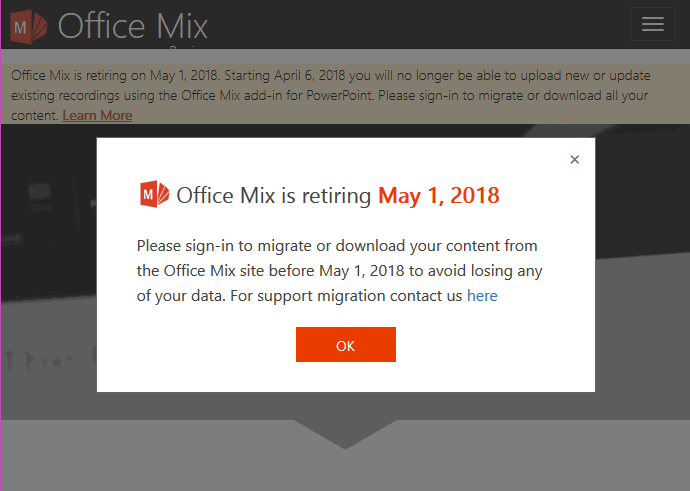This screenshot has height=491, width=690.
Task: Click the partially hidden label under header title
Action: (x=187, y=47)
